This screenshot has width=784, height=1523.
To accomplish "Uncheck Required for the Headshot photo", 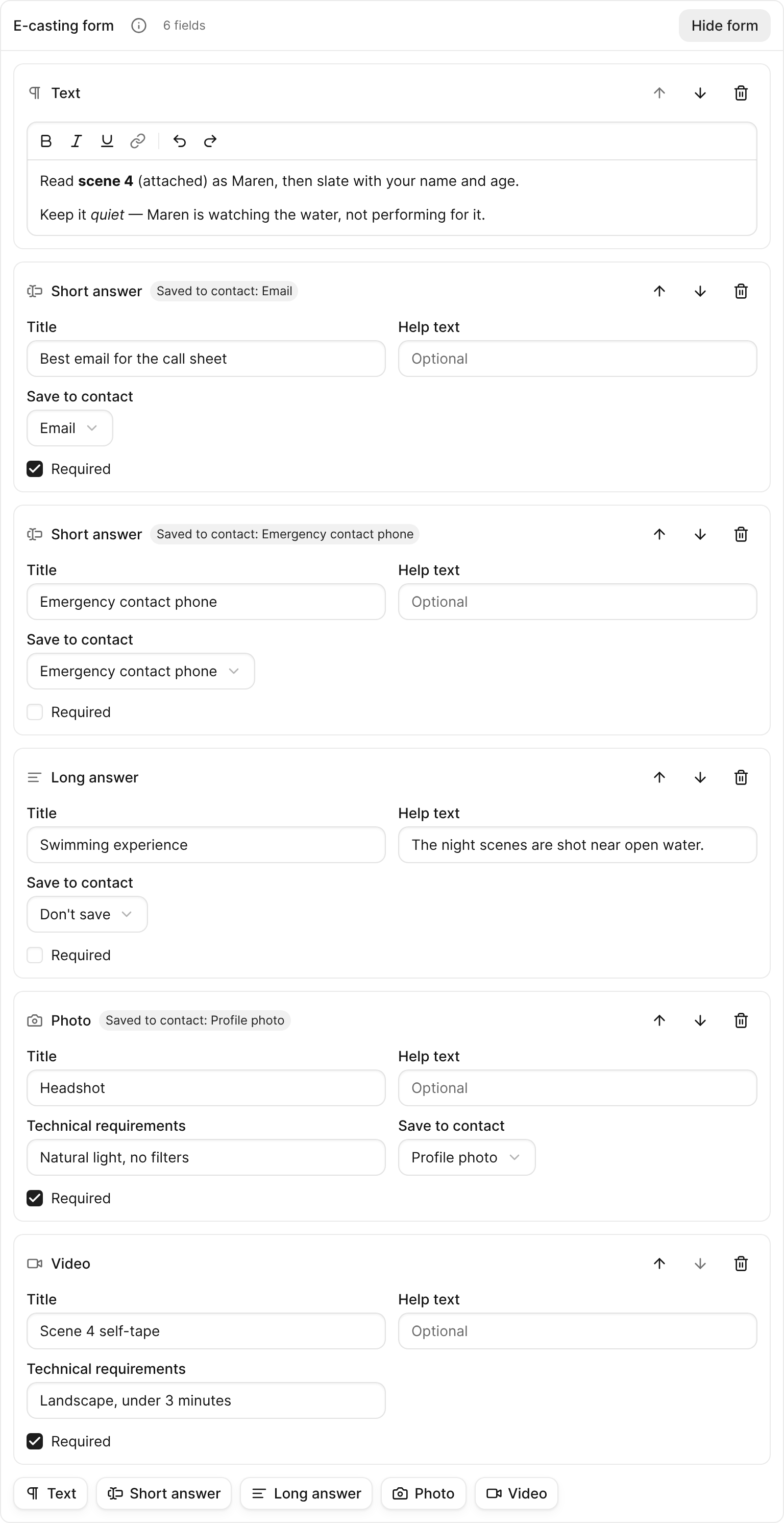I will click(x=35, y=1198).
